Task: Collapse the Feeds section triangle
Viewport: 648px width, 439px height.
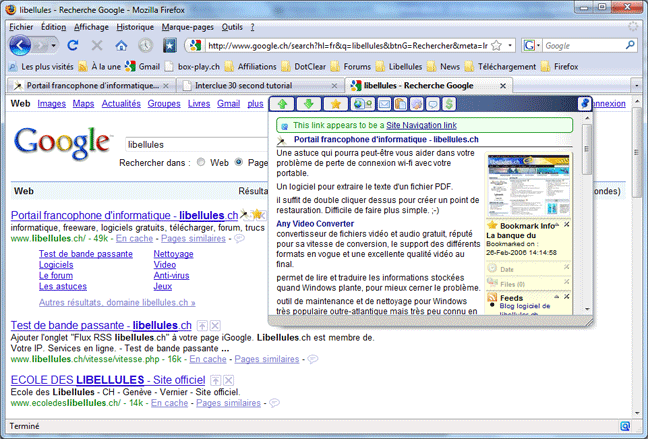Action: [557, 297]
